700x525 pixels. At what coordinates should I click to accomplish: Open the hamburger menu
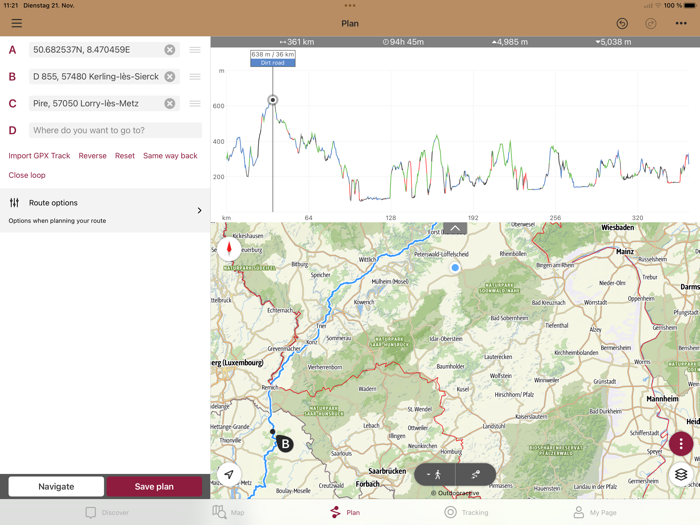coord(17,23)
